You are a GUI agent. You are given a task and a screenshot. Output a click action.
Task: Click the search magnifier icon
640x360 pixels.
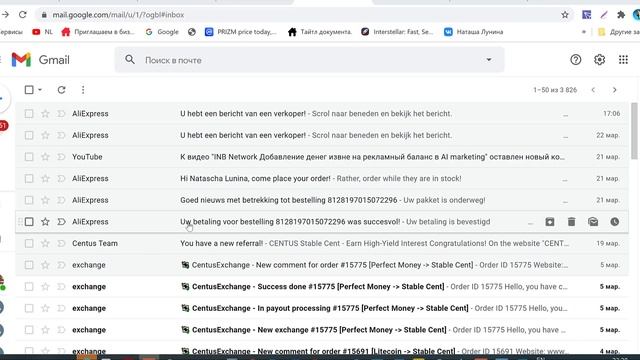pyautogui.click(x=130, y=60)
